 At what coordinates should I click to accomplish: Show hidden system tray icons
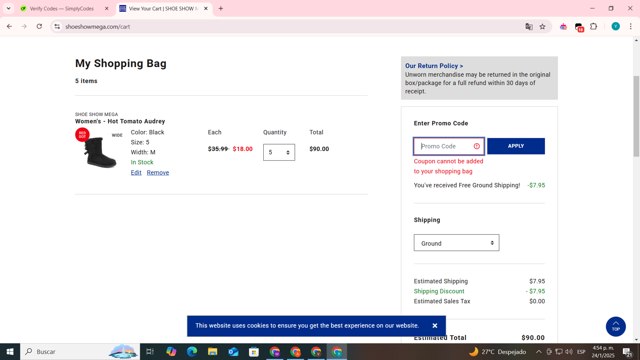pyautogui.click(x=539, y=351)
